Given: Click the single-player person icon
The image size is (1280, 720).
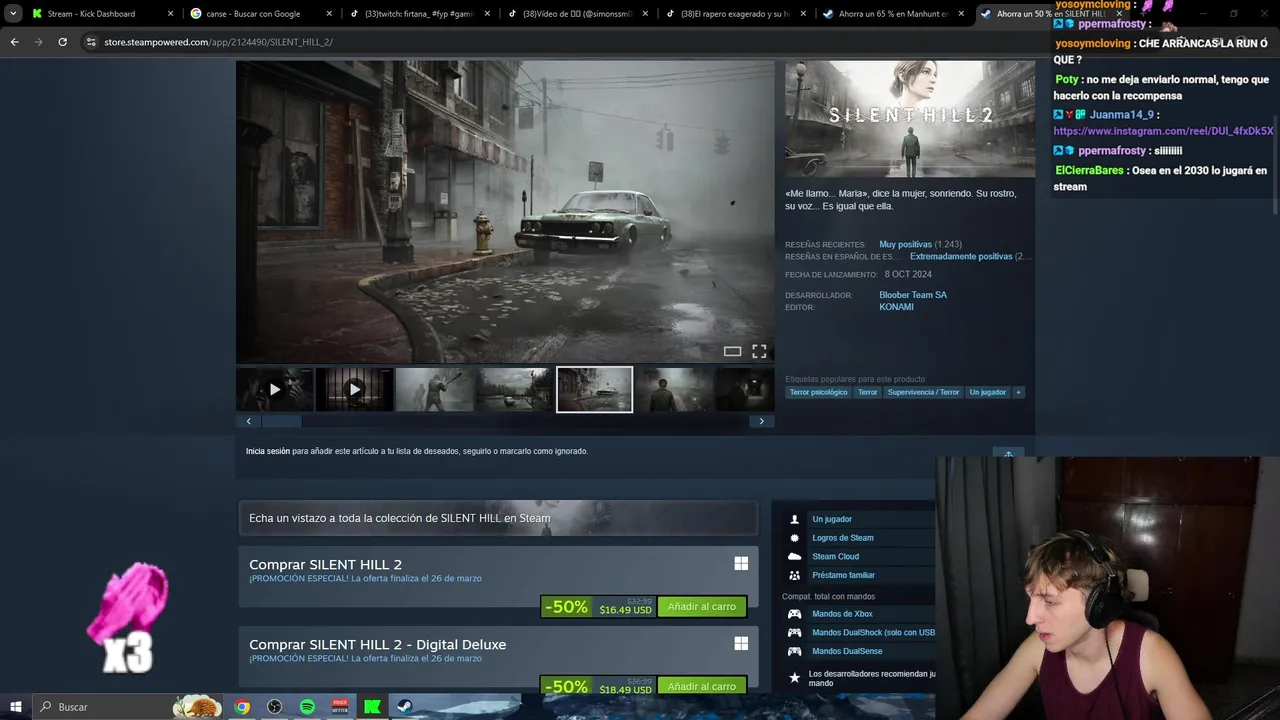Looking at the screenshot, I should point(795,519).
